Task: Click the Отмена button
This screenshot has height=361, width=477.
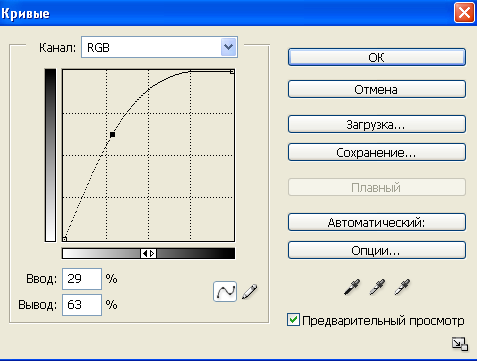Action: tap(377, 89)
